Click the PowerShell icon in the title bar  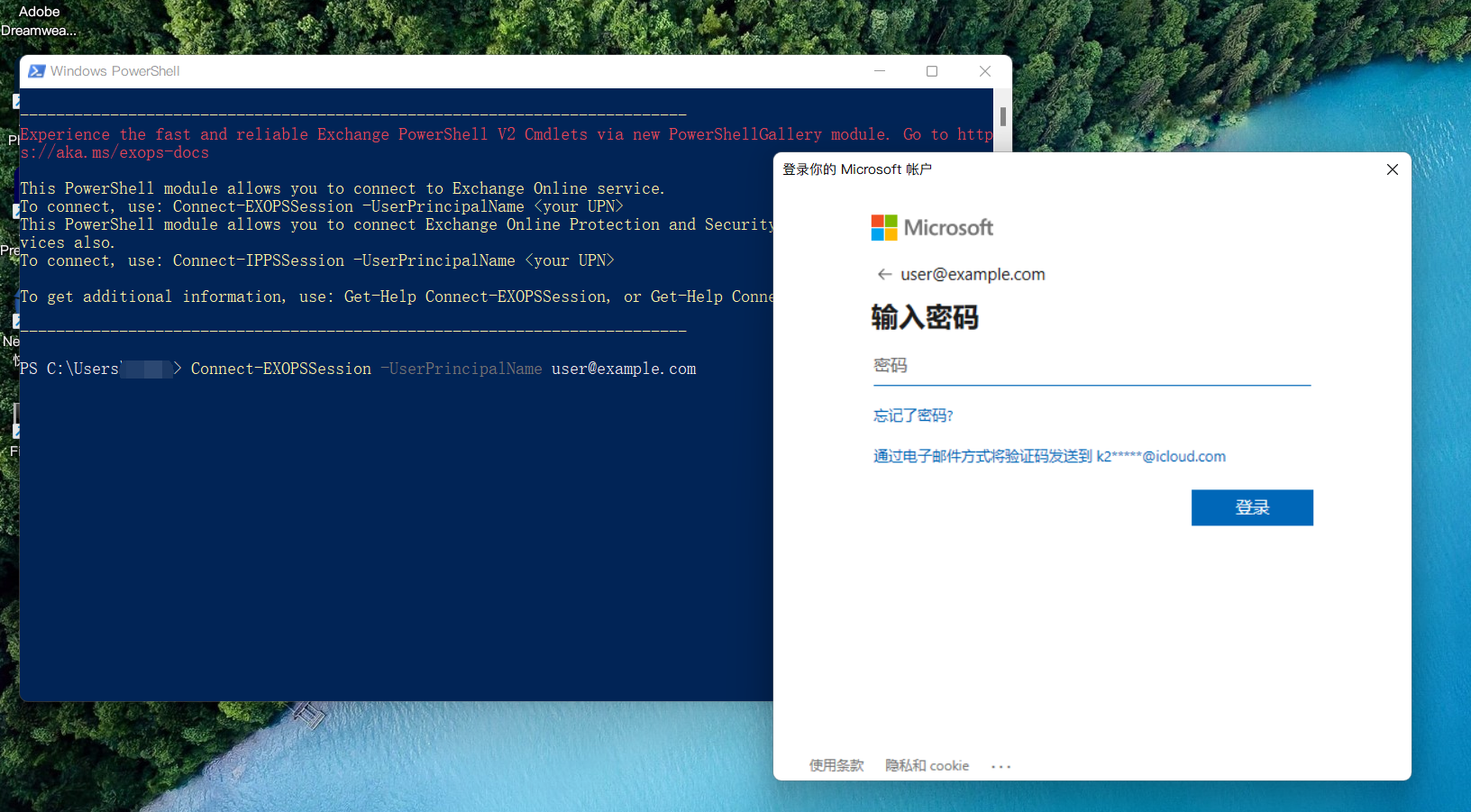[37, 71]
